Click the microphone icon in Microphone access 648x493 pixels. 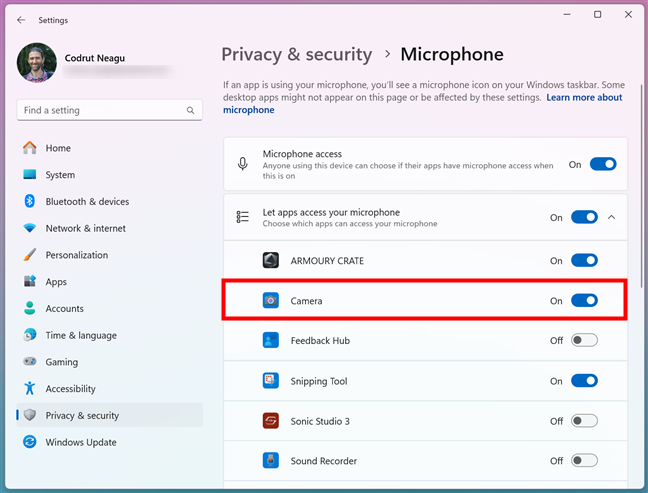coord(243,164)
